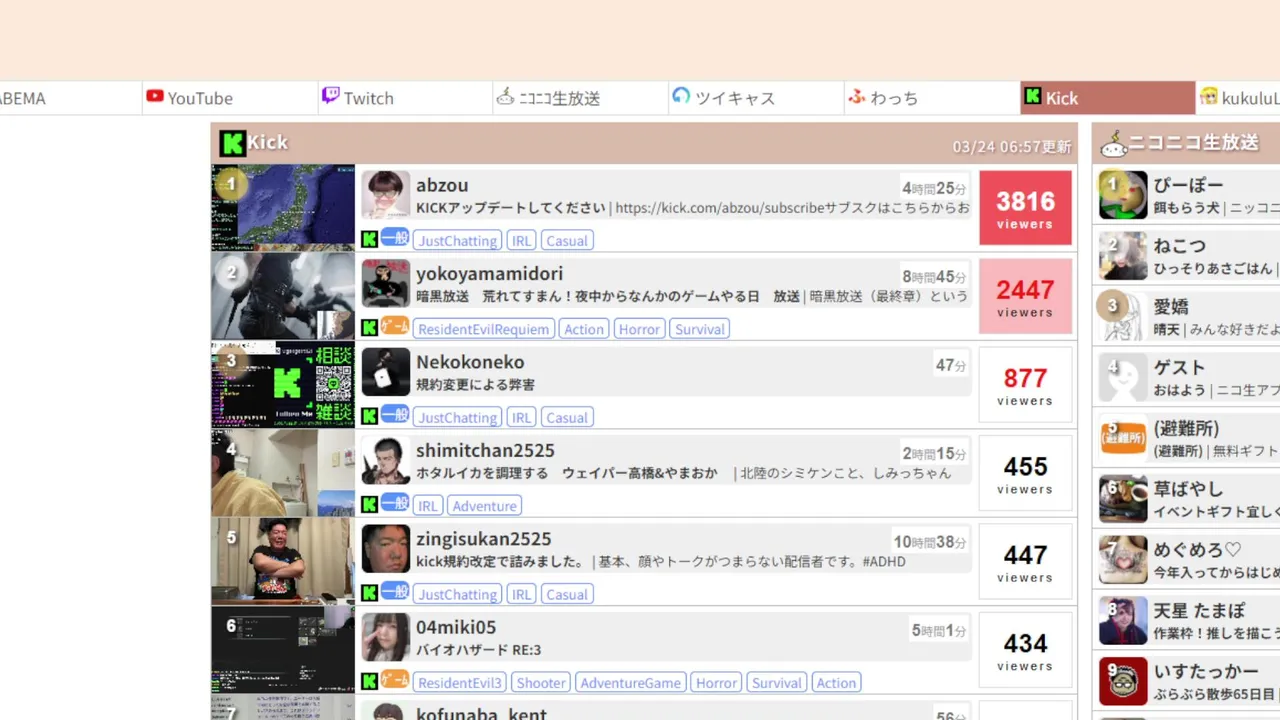The image size is (1280, 720).
Task: Click zingisukan2525's avatar icon
Action: [x=386, y=549]
